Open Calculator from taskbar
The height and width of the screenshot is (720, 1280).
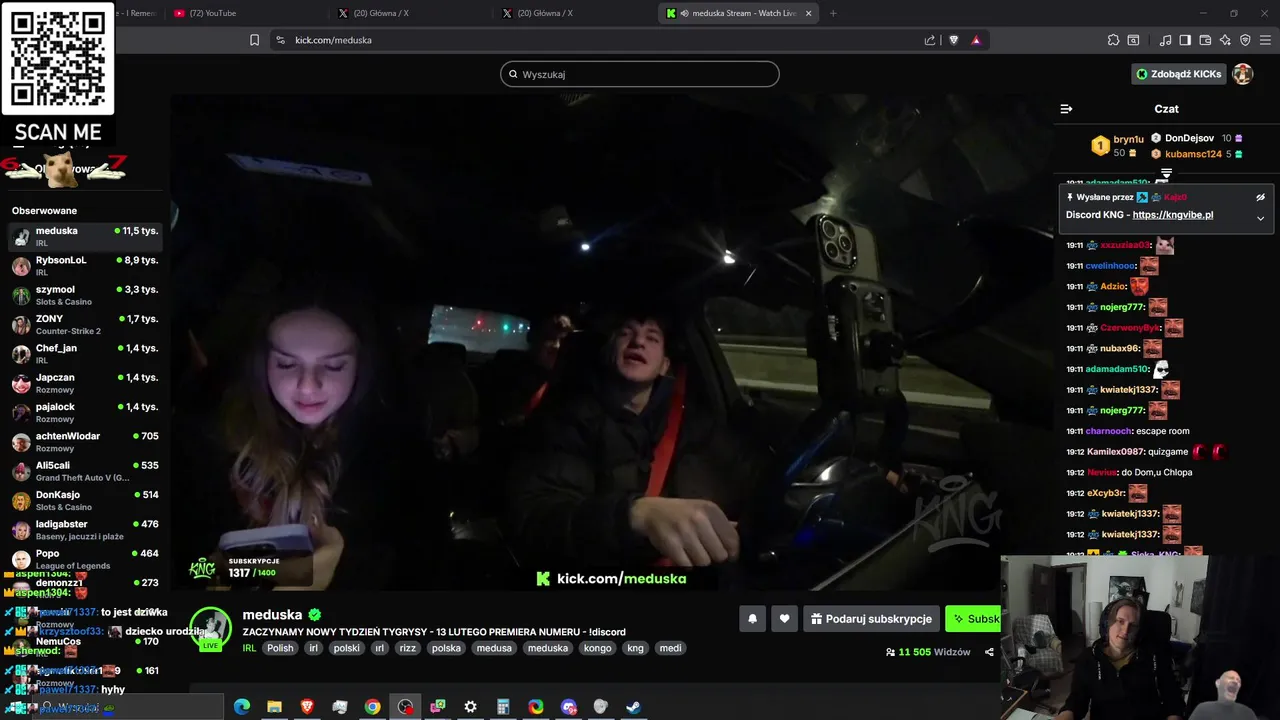503,707
